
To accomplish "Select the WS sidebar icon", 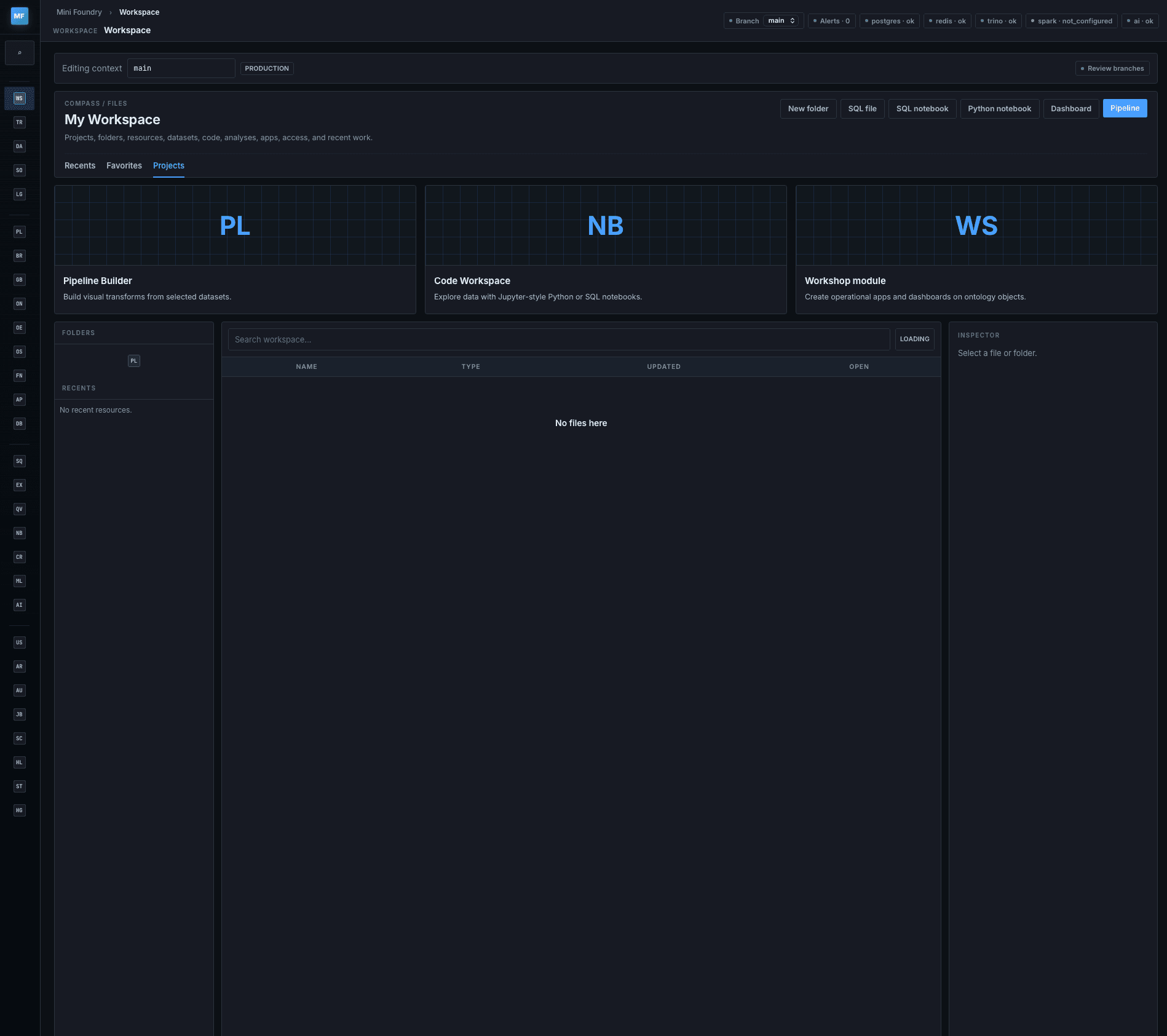I will 19,98.
